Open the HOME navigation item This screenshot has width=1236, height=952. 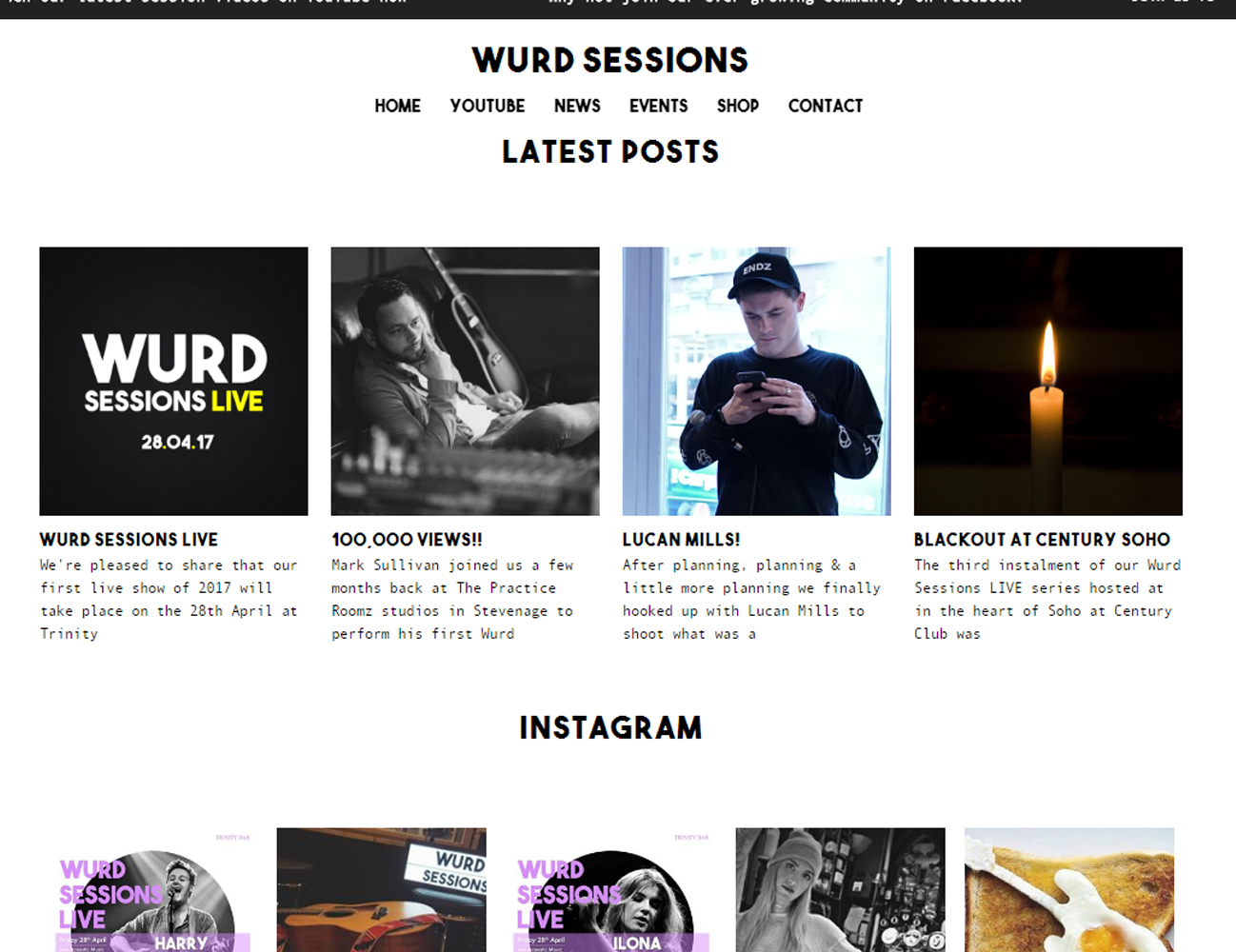click(x=397, y=106)
